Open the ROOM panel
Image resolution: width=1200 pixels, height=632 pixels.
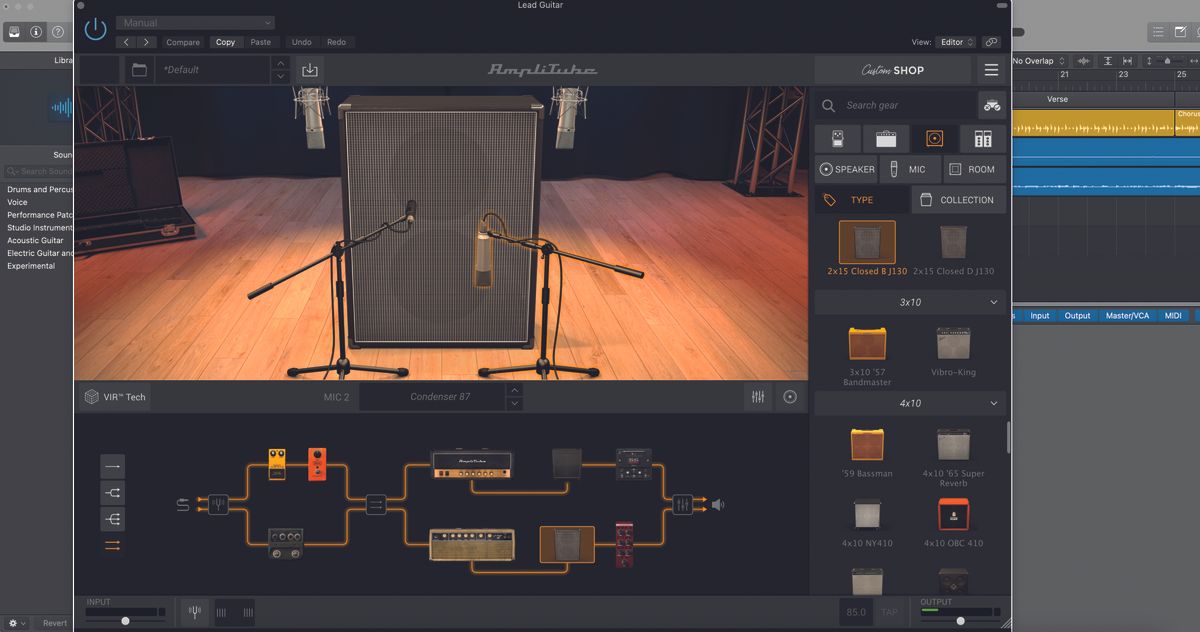coord(973,169)
